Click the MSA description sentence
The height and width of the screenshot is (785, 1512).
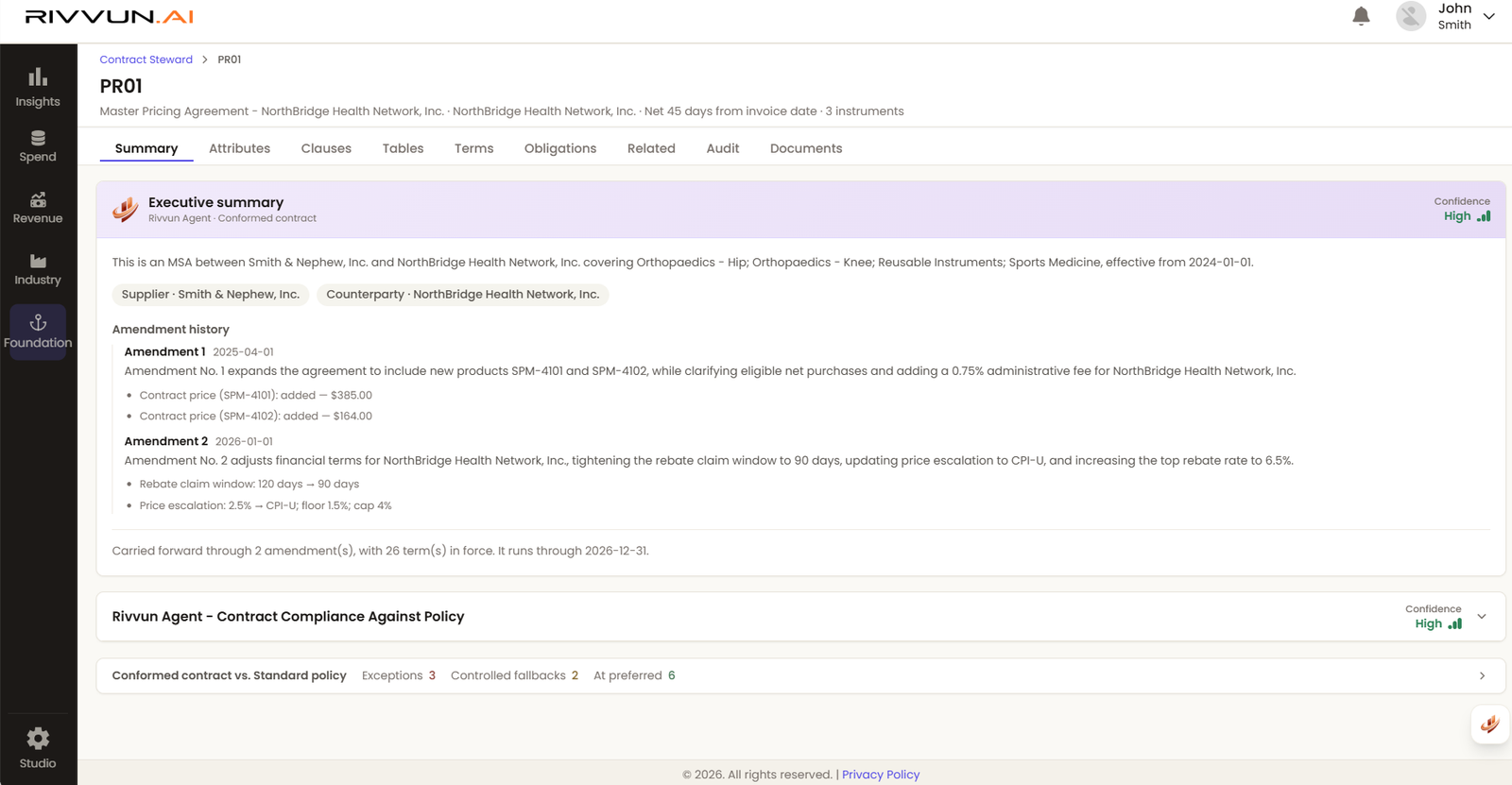pos(683,263)
